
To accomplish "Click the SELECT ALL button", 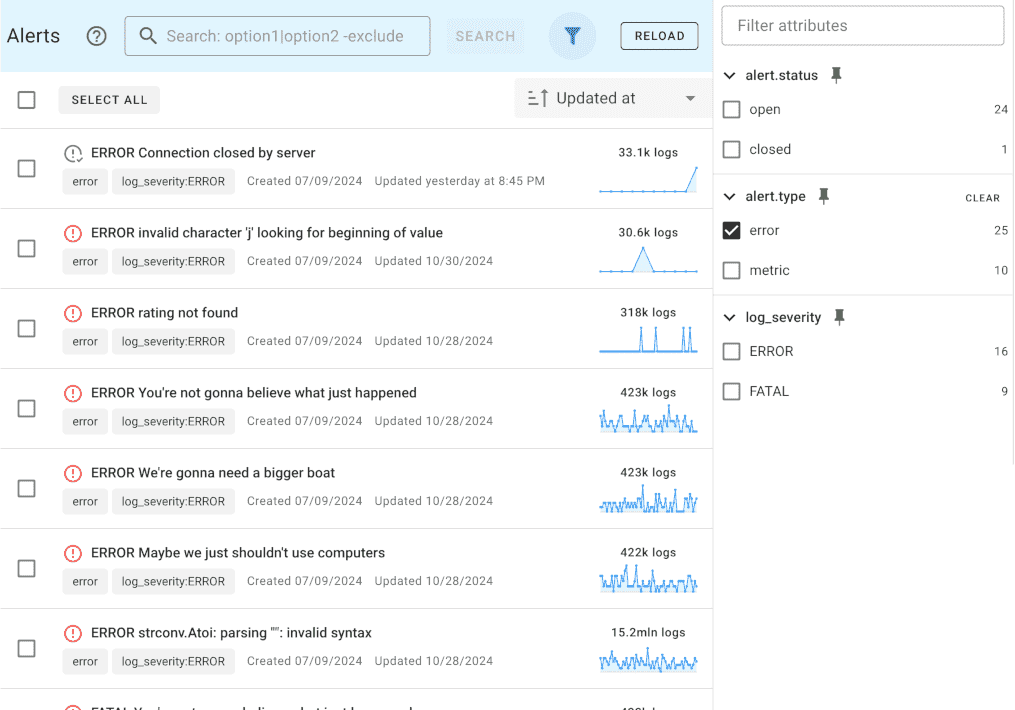I will pyautogui.click(x=108, y=99).
